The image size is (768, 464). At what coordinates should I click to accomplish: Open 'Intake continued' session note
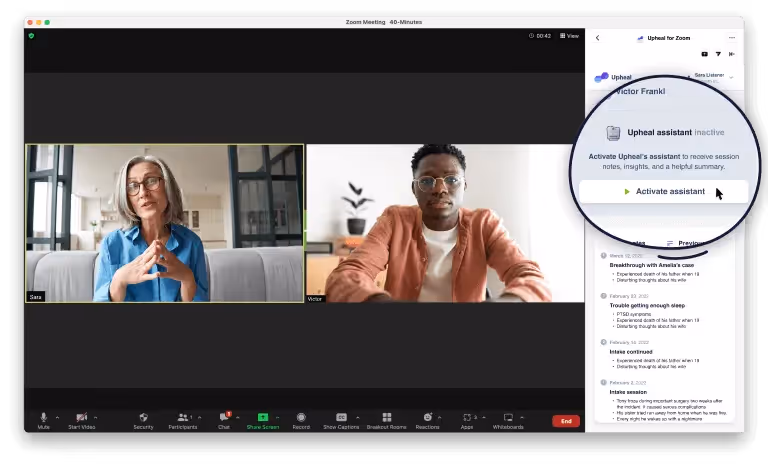(631, 352)
